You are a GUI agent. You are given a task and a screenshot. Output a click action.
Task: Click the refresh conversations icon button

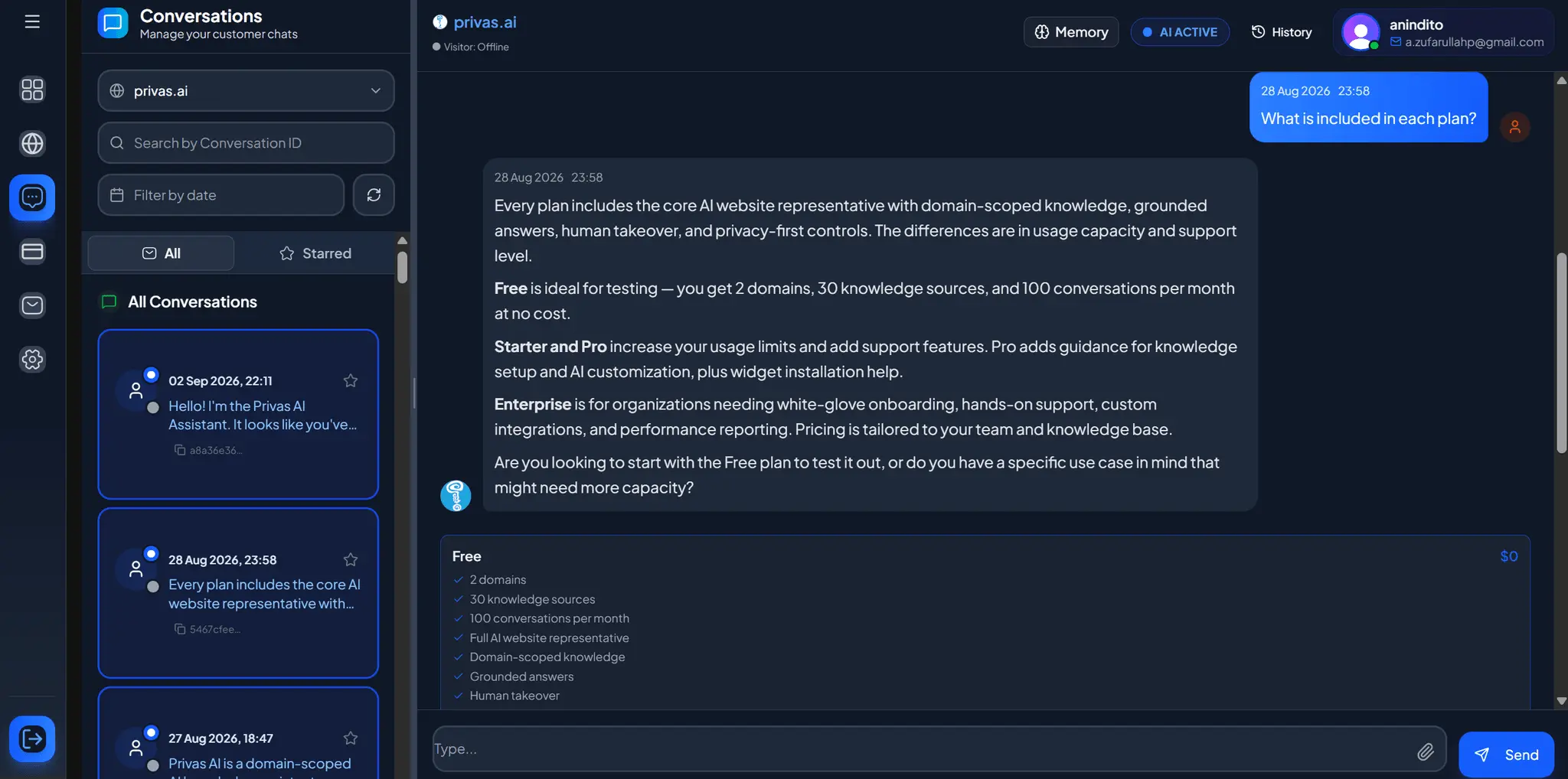coord(374,195)
